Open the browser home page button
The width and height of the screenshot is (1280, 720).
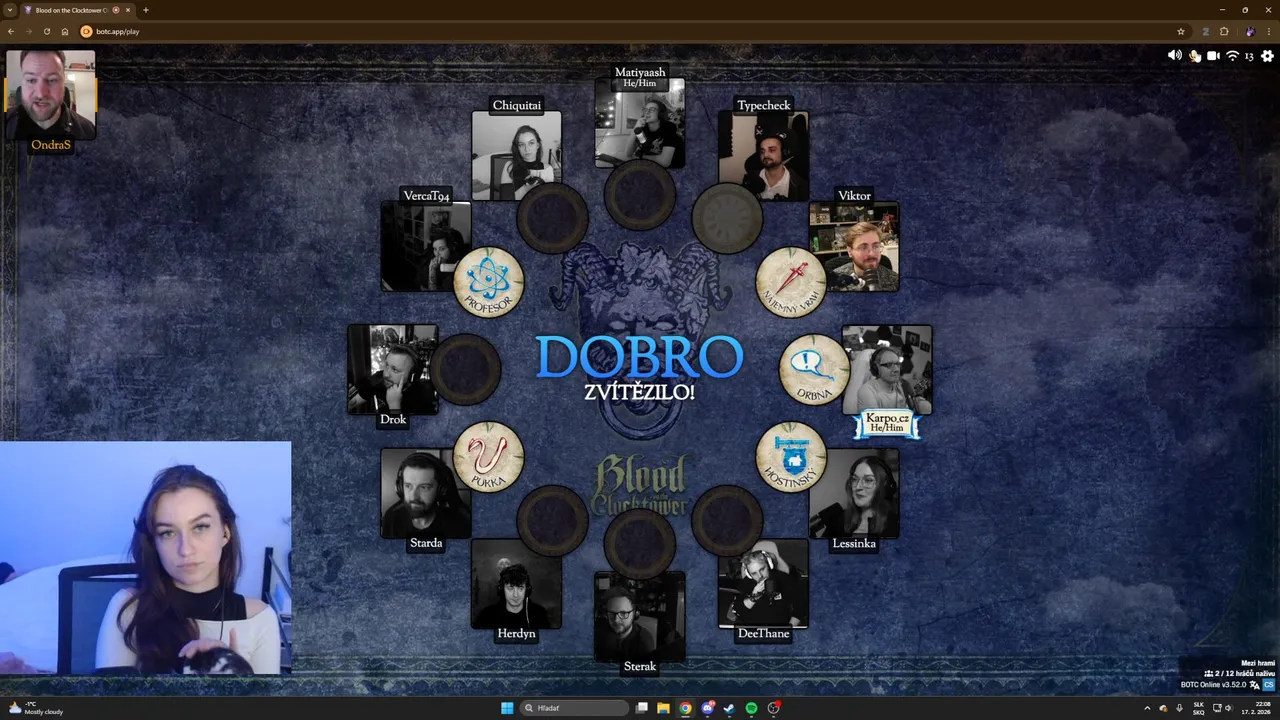(x=65, y=31)
